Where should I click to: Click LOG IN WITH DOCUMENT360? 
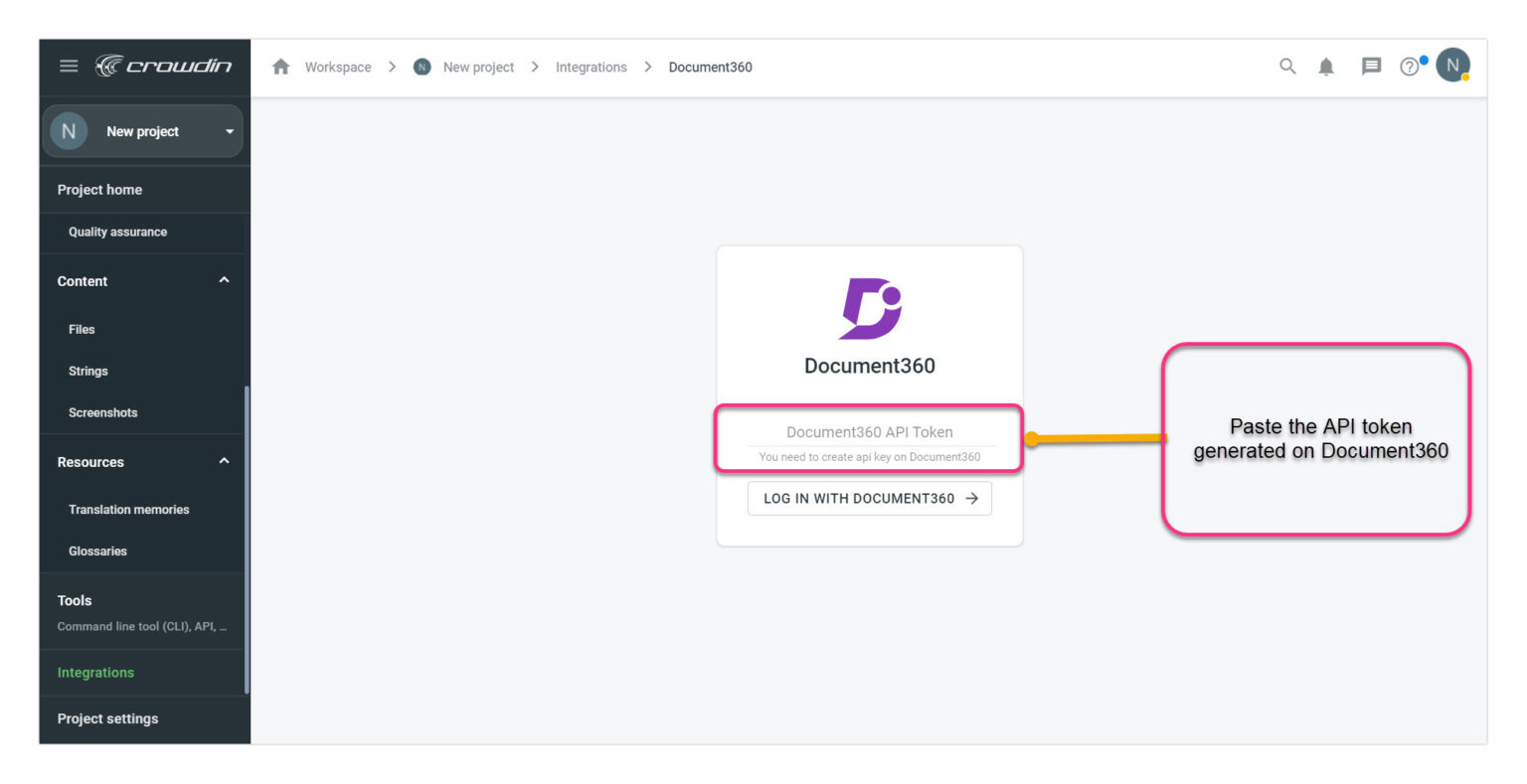pos(869,498)
